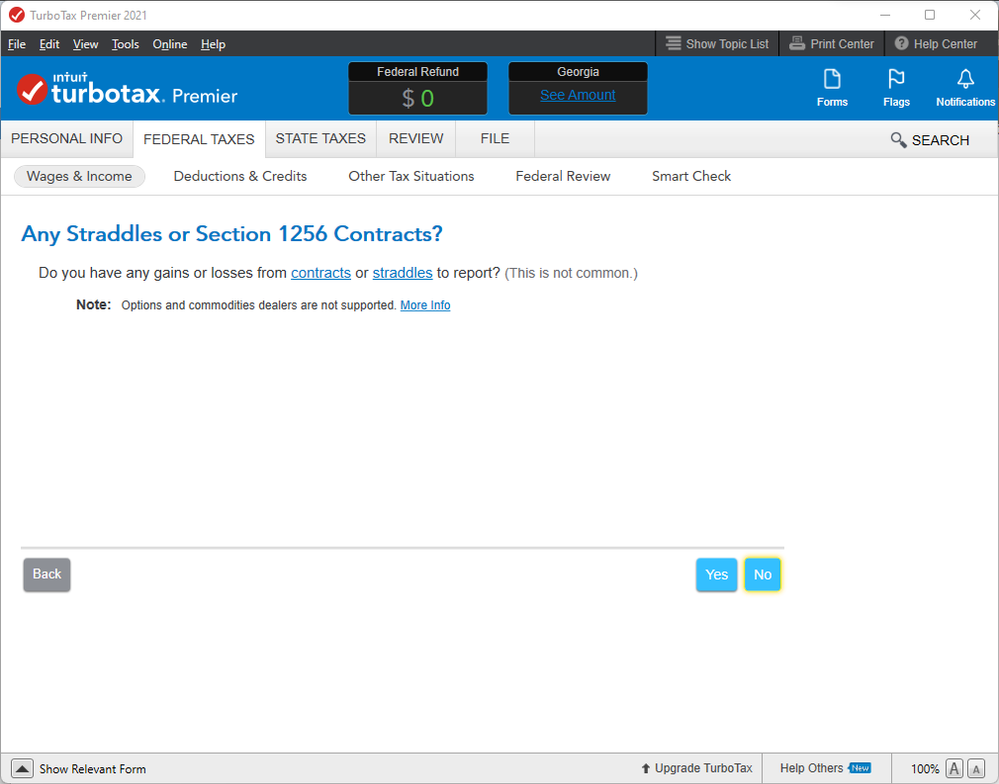Open the Flags icon
999x784 pixels.
click(x=896, y=88)
